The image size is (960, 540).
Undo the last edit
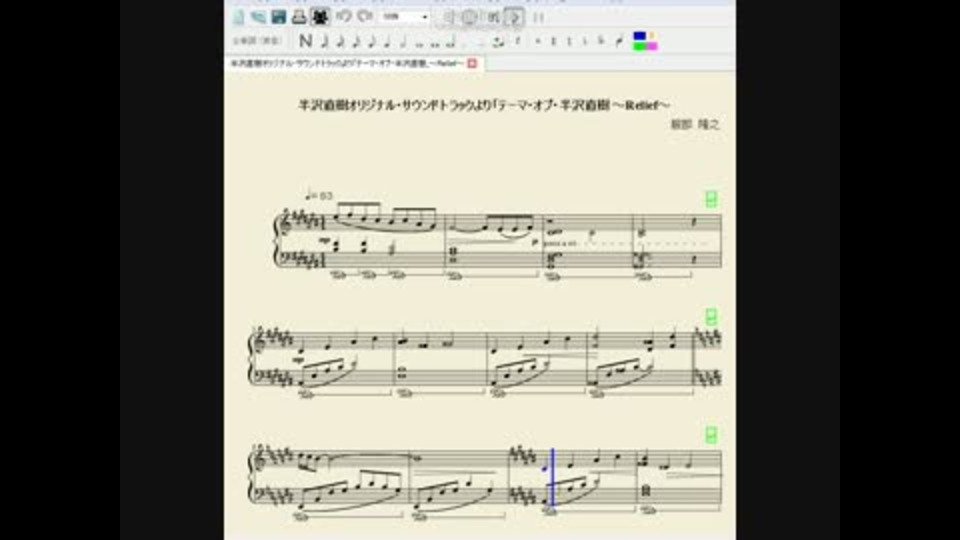click(343, 16)
